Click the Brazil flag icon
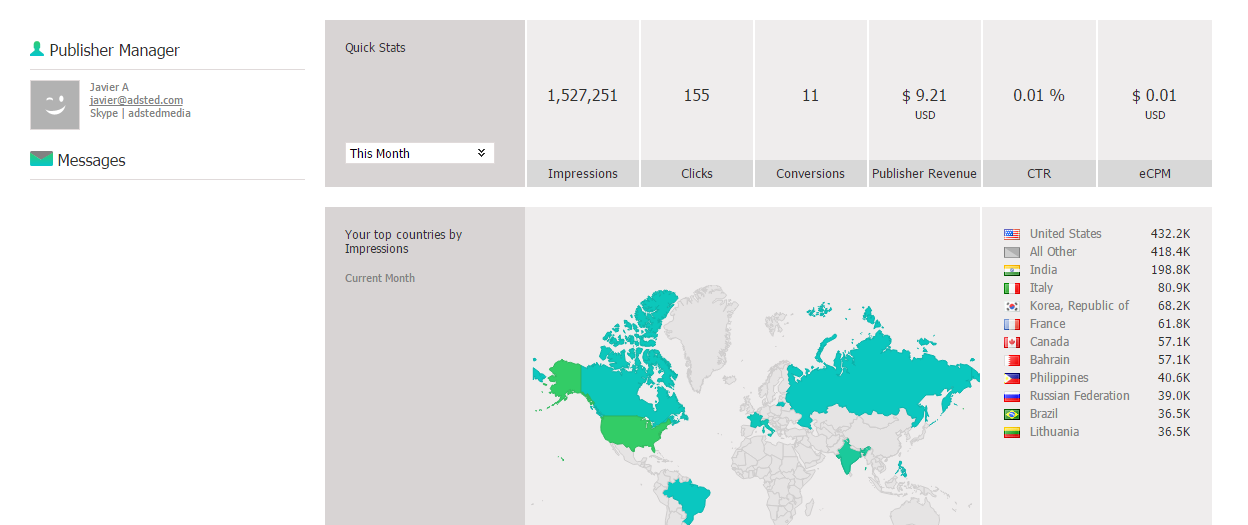The image size is (1248, 525). (x=1011, y=414)
